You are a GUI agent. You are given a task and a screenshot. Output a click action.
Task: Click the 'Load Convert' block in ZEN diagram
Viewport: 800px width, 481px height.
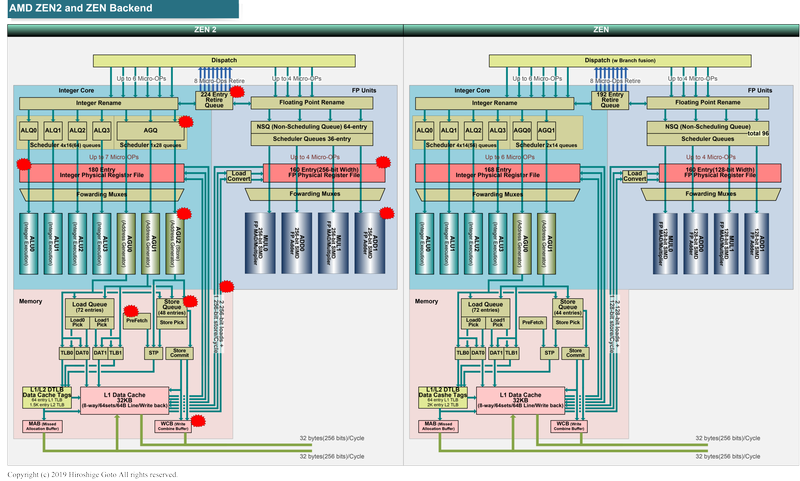click(635, 176)
